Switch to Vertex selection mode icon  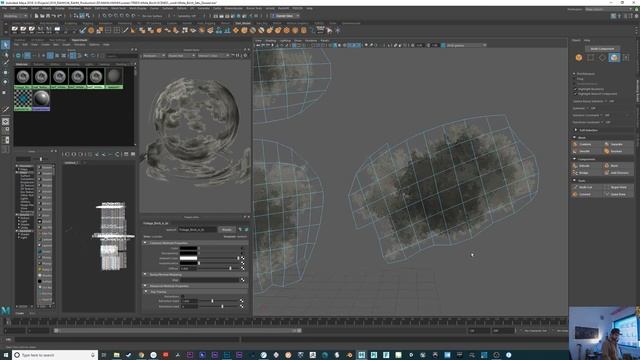tap(591, 58)
